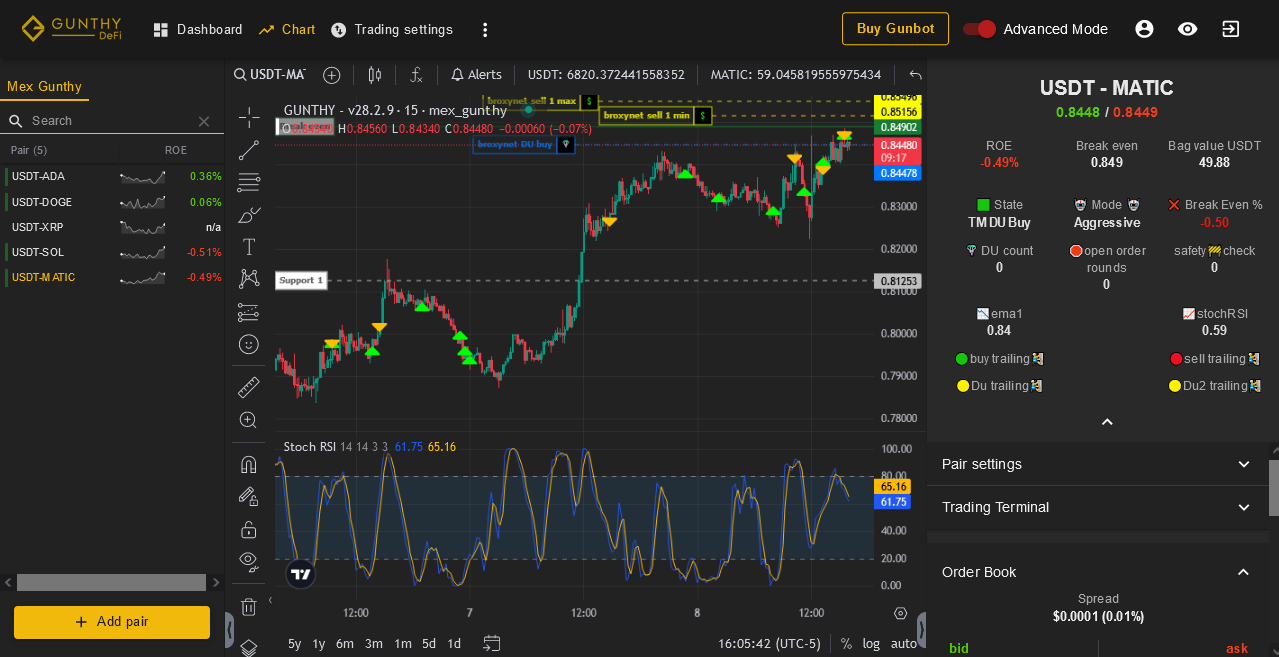Toggle log scale on the chart

click(872, 643)
